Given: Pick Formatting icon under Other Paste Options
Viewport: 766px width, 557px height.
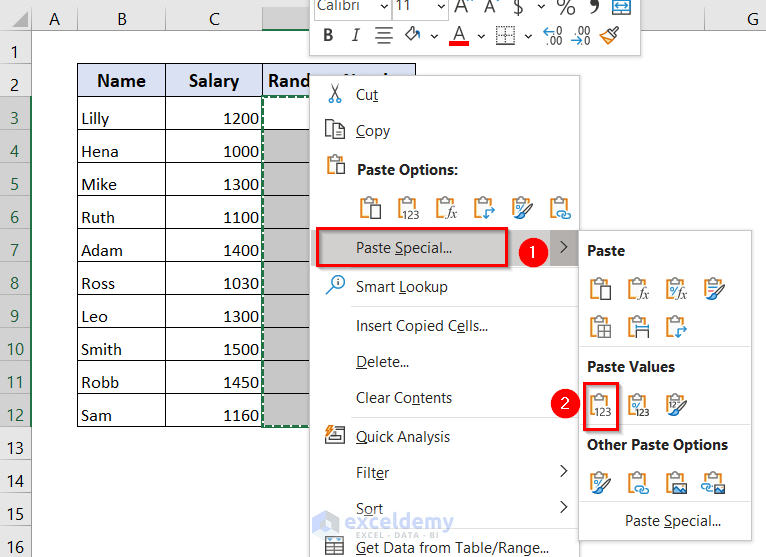Looking at the screenshot, I should click(600, 483).
